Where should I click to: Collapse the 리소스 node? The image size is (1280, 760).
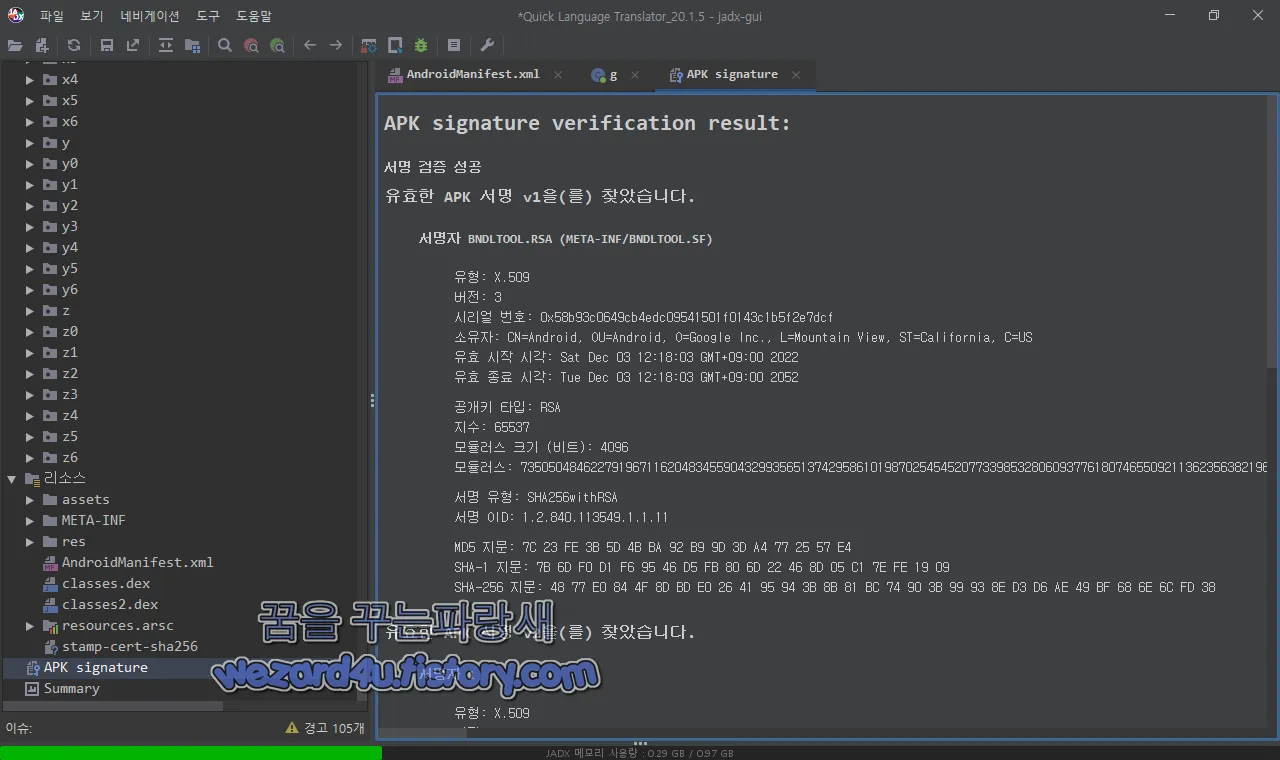(12, 478)
